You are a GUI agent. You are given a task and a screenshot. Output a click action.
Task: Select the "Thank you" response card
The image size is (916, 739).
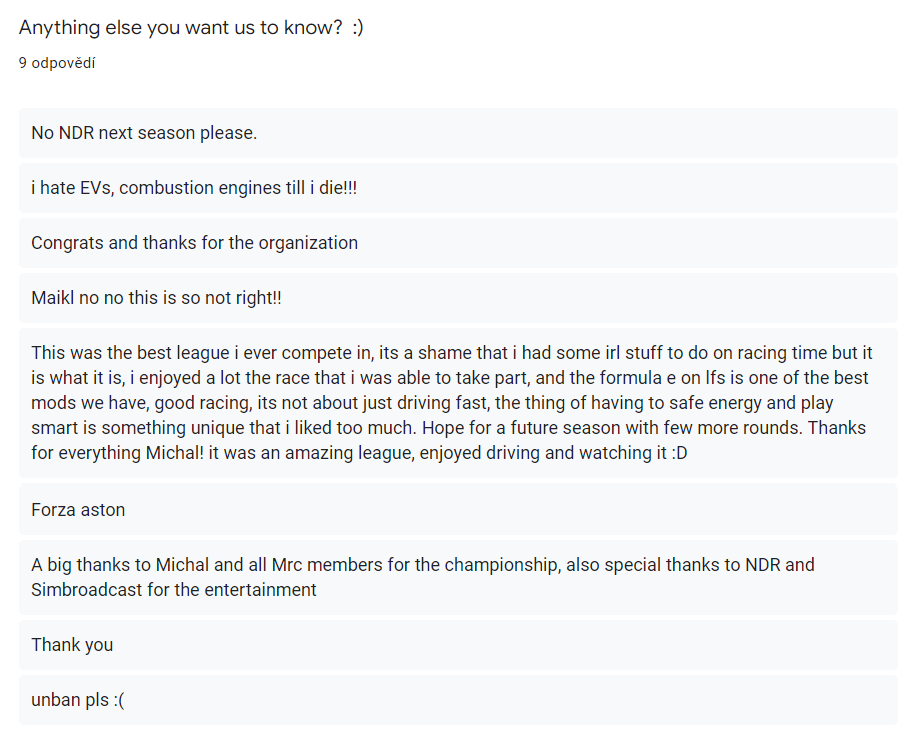click(x=72, y=645)
